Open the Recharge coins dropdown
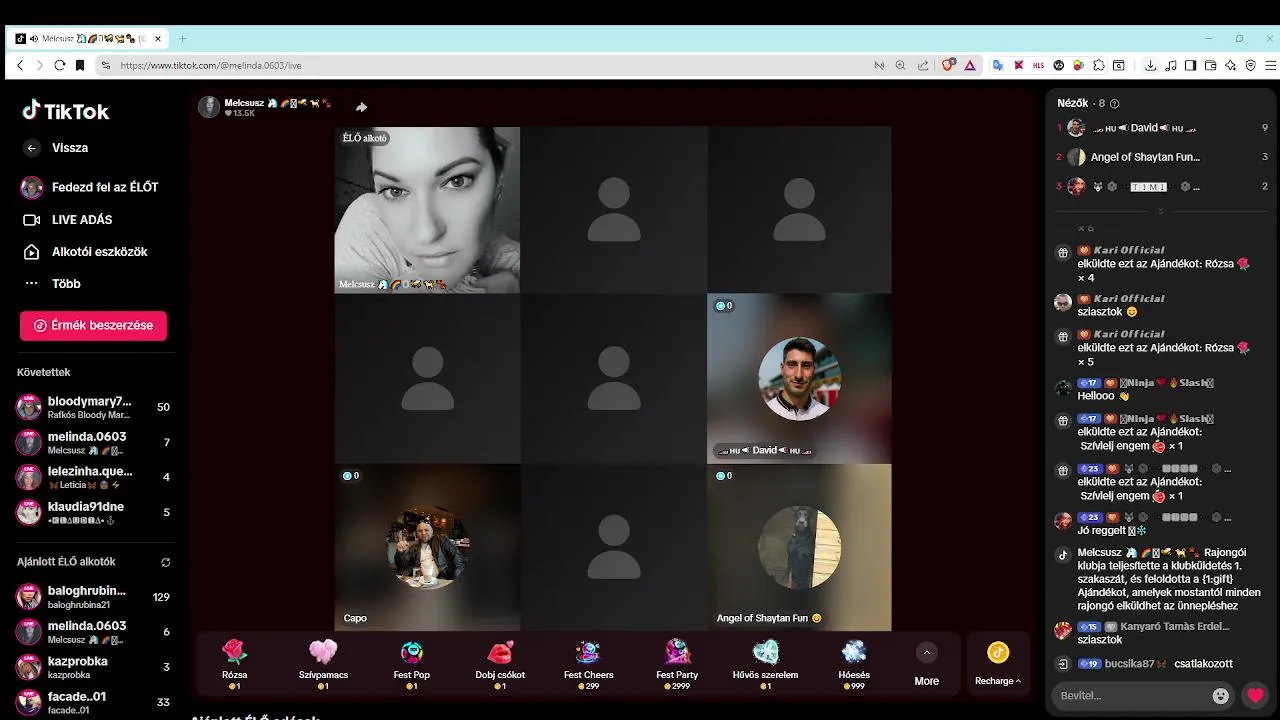The height and width of the screenshot is (720, 1280). pyautogui.click(x=998, y=664)
